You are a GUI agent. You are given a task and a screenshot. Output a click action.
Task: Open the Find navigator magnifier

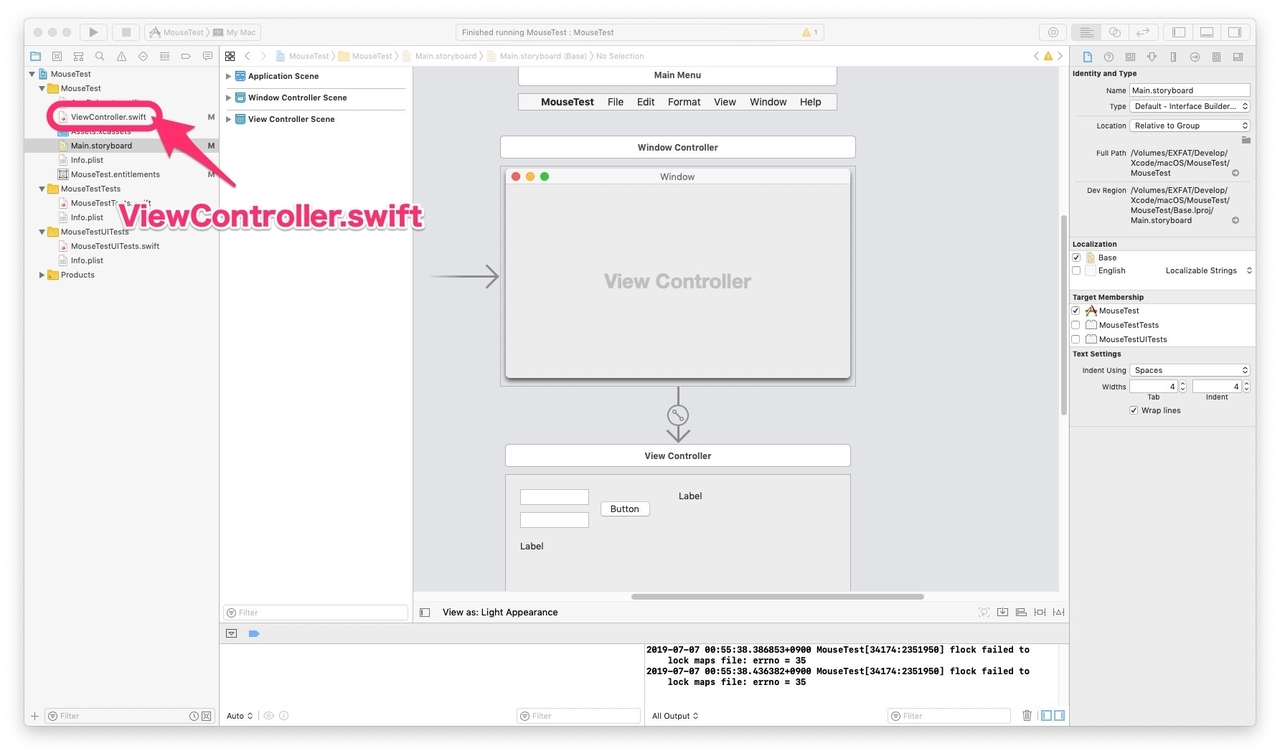100,56
